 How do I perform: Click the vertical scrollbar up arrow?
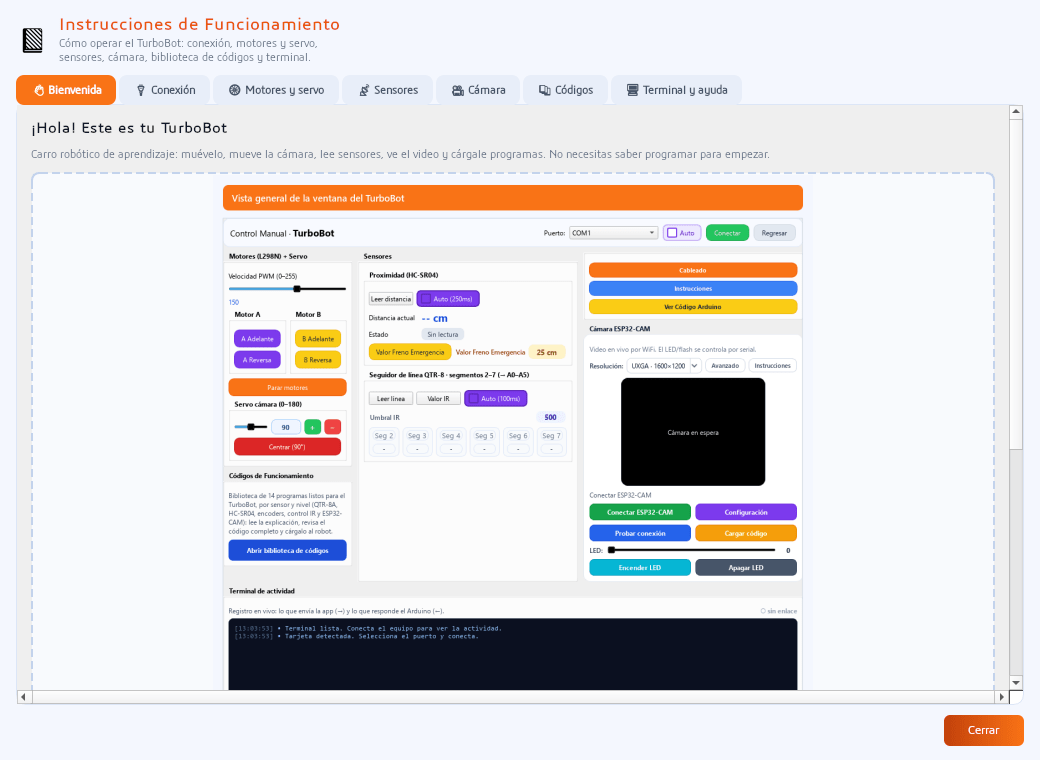[x=1015, y=112]
